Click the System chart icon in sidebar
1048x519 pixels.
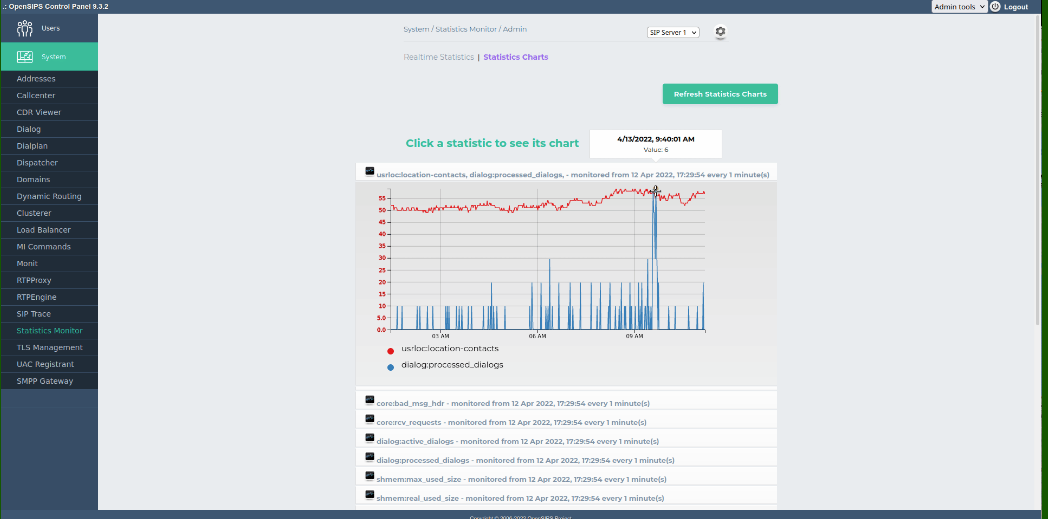tap(26, 56)
